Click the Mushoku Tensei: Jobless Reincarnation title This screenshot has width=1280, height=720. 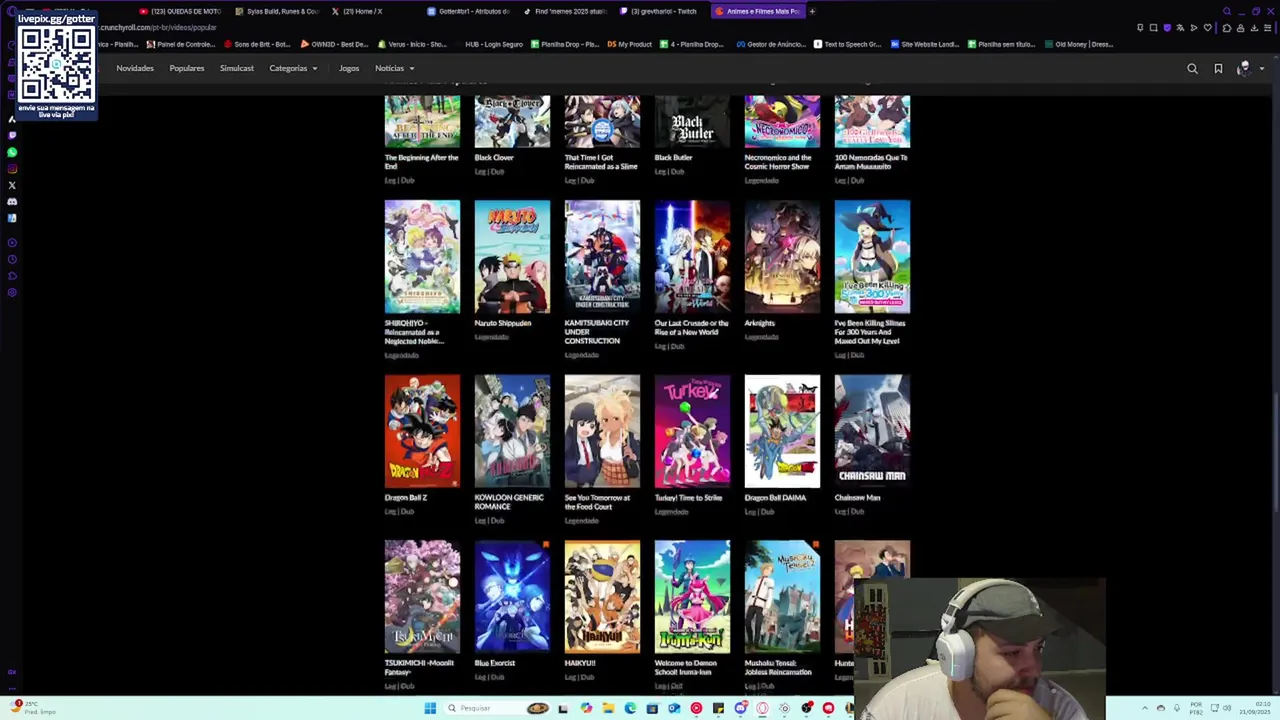click(x=778, y=667)
